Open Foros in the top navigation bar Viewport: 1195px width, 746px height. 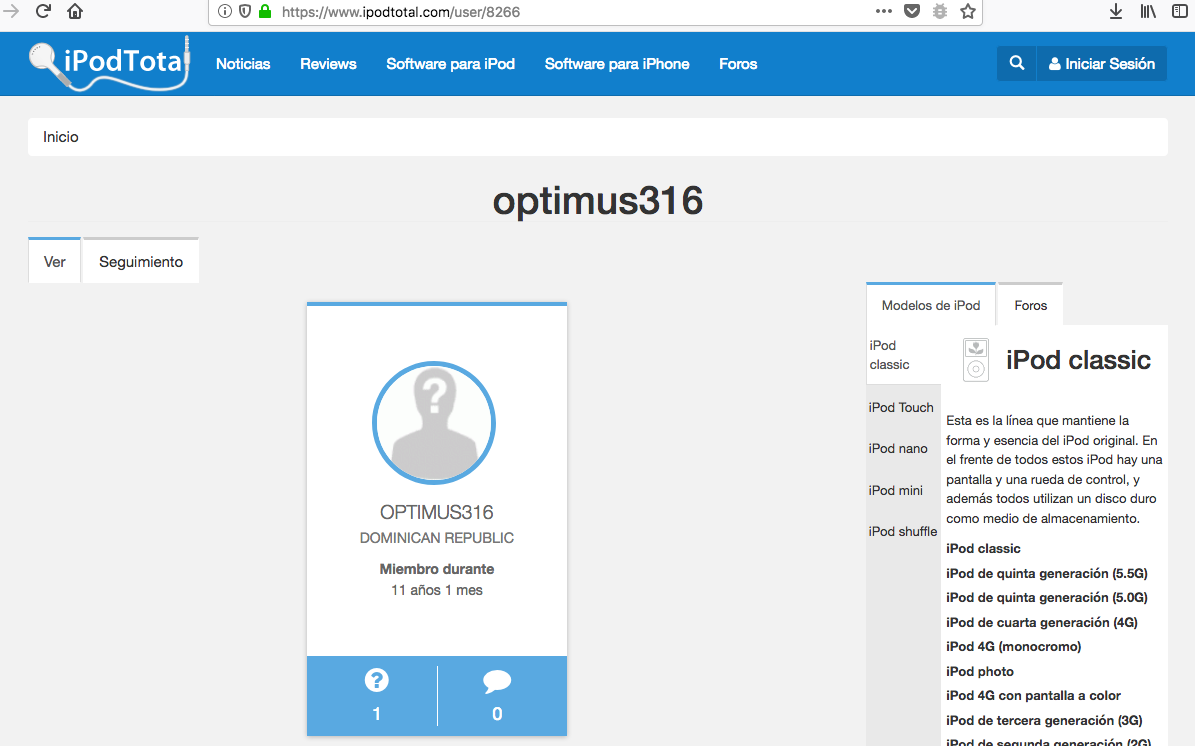738,64
